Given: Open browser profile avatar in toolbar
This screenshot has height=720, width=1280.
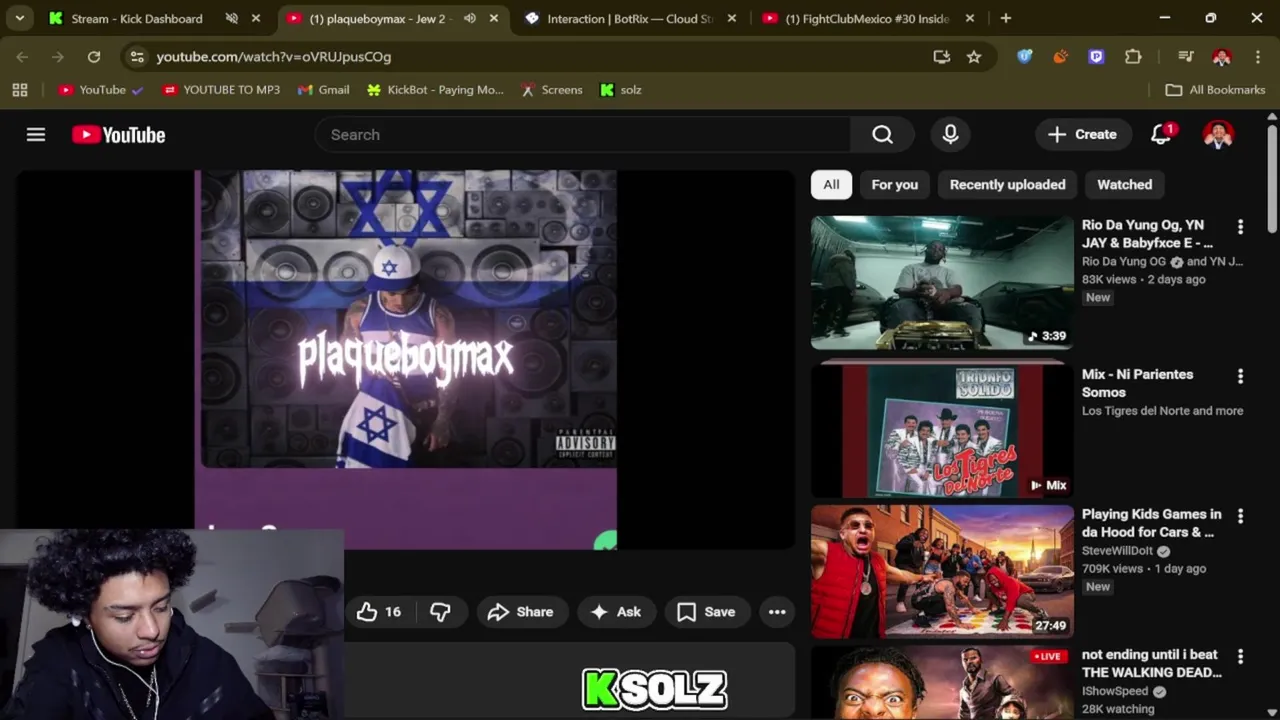Looking at the screenshot, I should [1221, 57].
